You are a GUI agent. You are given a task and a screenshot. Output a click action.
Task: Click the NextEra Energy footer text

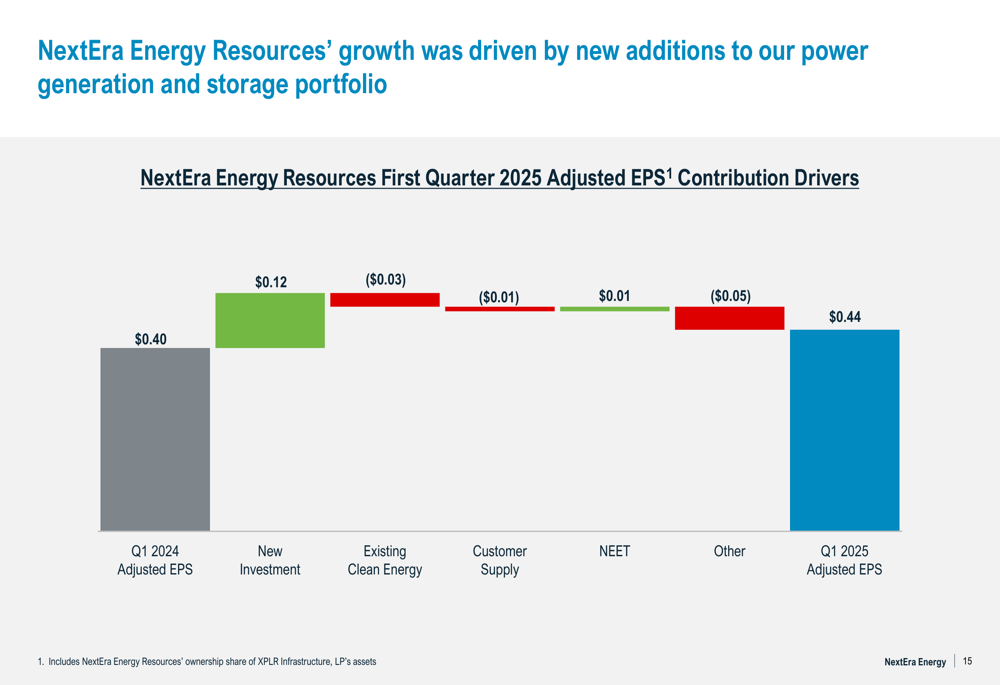tap(915, 662)
